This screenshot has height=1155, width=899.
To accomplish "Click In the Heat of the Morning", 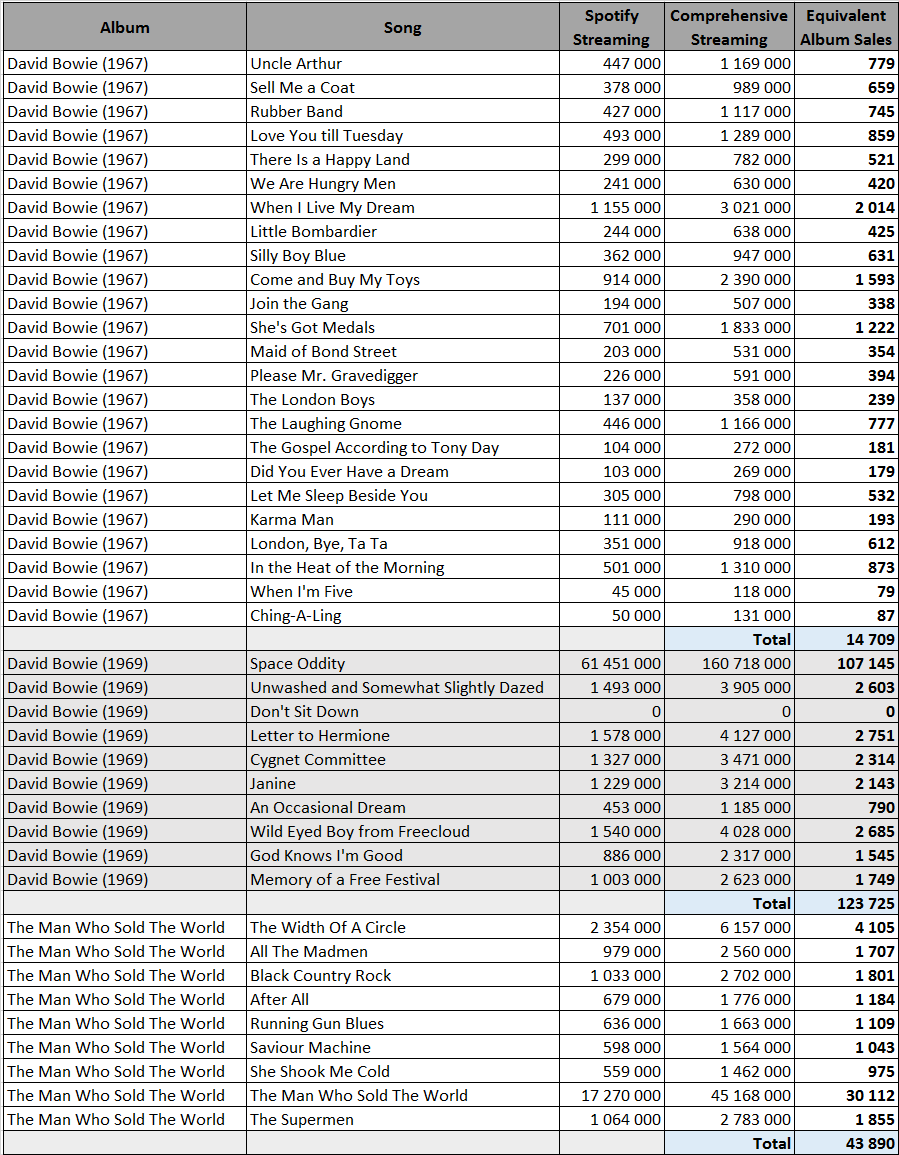I will coord(402,568).
